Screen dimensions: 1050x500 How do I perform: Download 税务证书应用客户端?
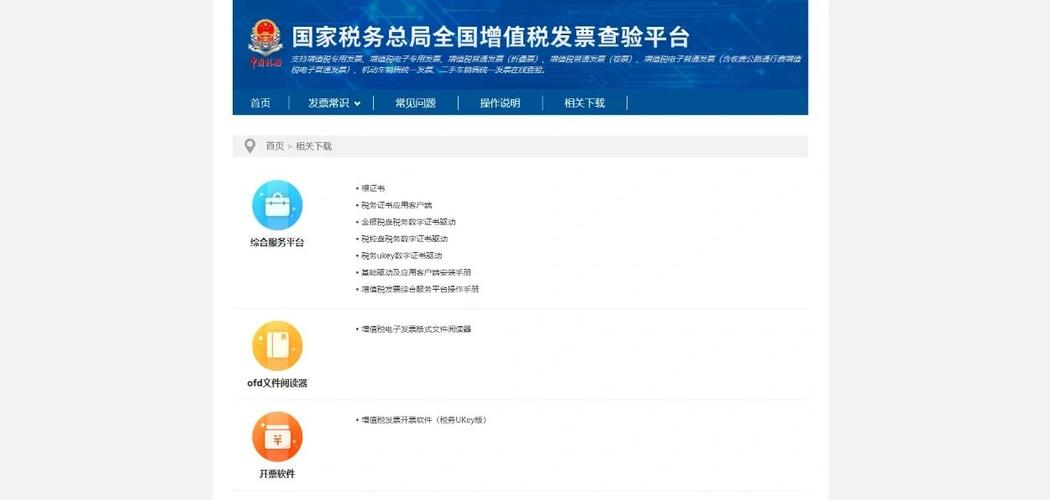tap(396, 205)
